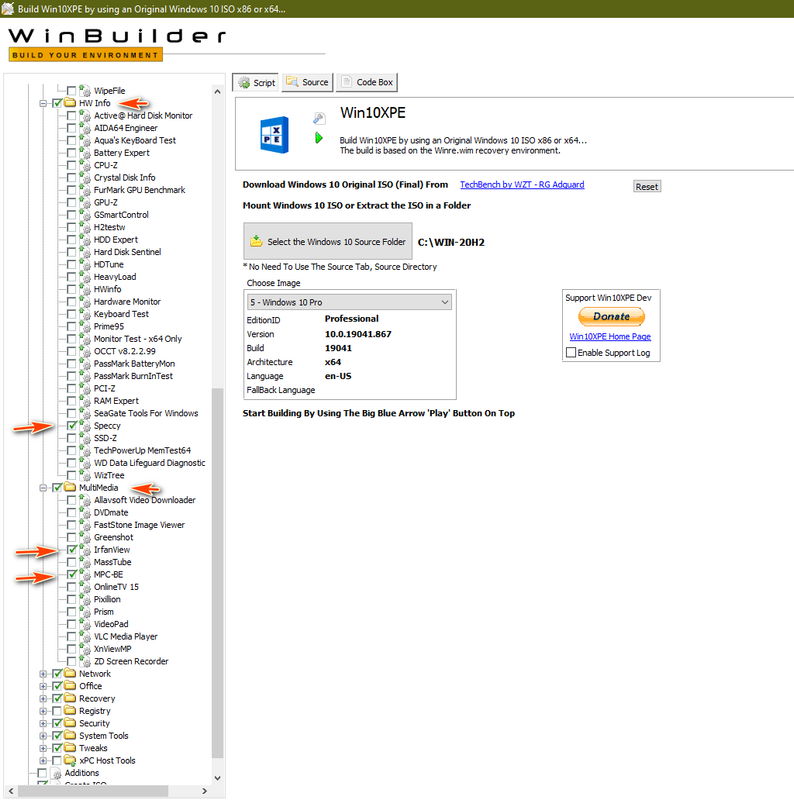Click the Recovery folder icon
This screenshot has height=800, width=794.
click(70, 698)
